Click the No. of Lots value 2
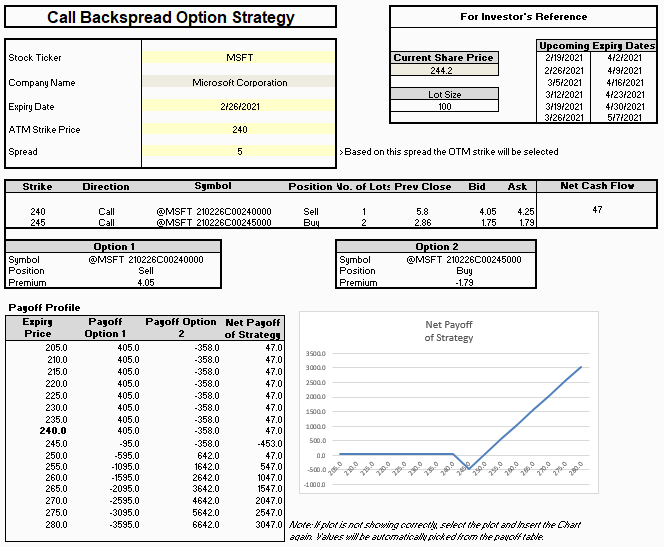Viewport: 664px width, 547px height. click(364, 222)
